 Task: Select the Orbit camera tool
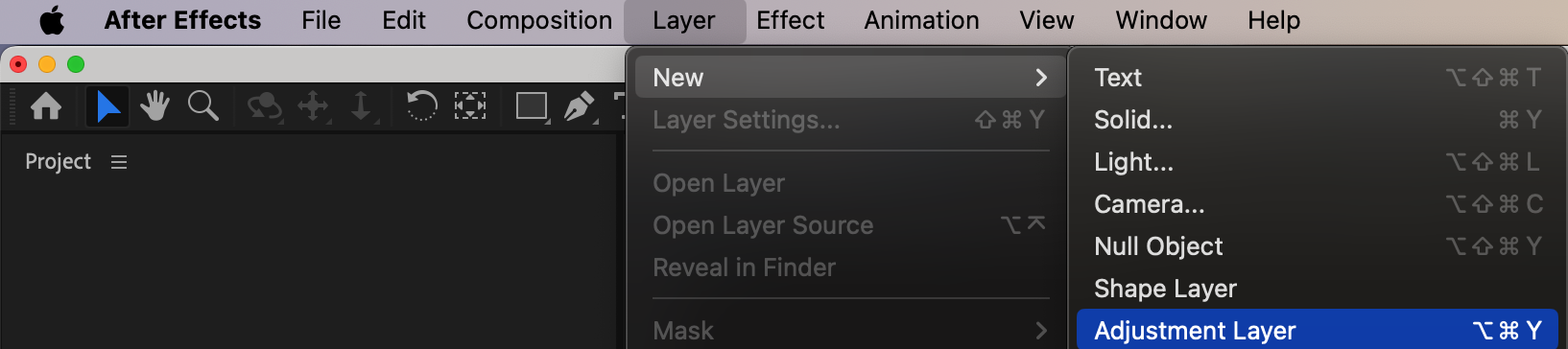coord(264,106)
